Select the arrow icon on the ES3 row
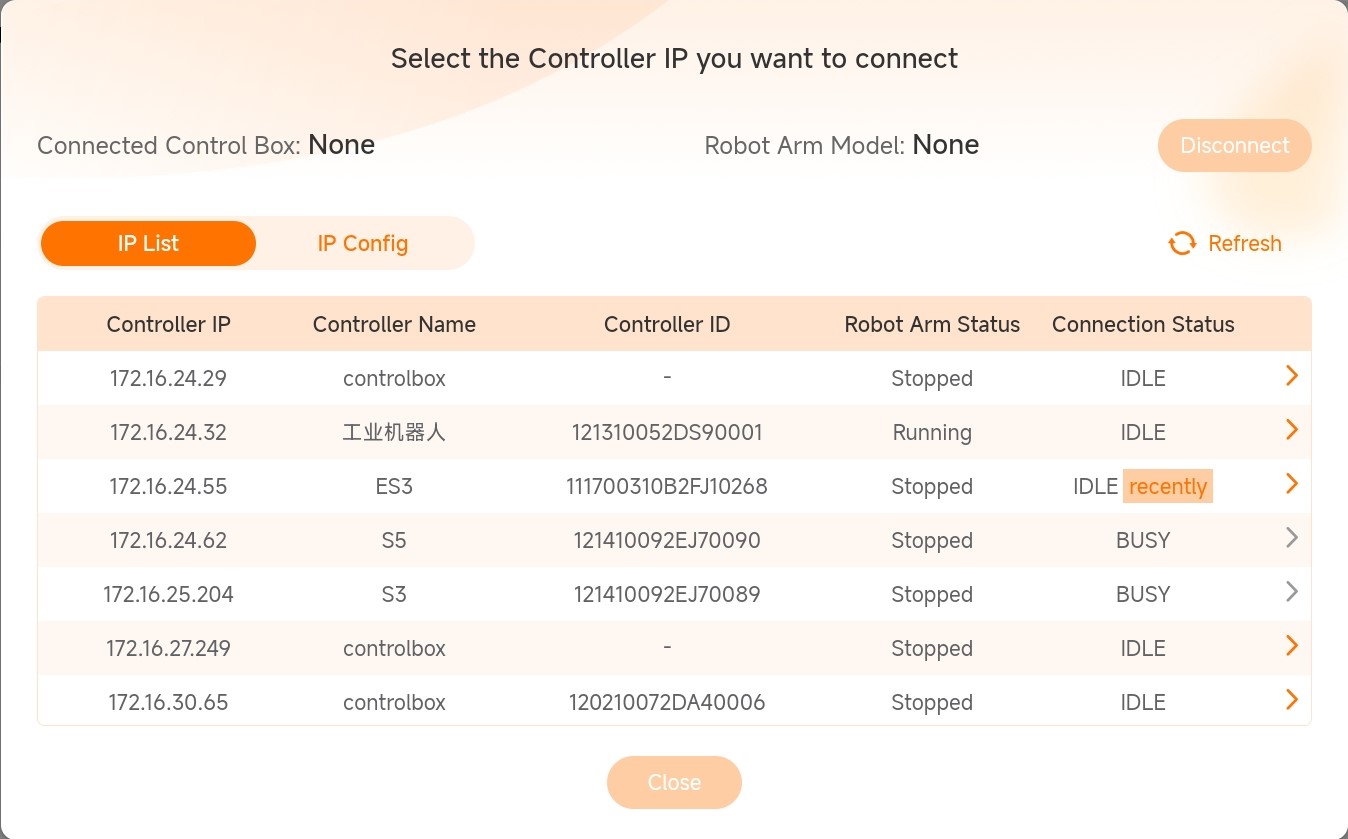1348x839 pixels. pyautogui.click(x=1291, y=483)
